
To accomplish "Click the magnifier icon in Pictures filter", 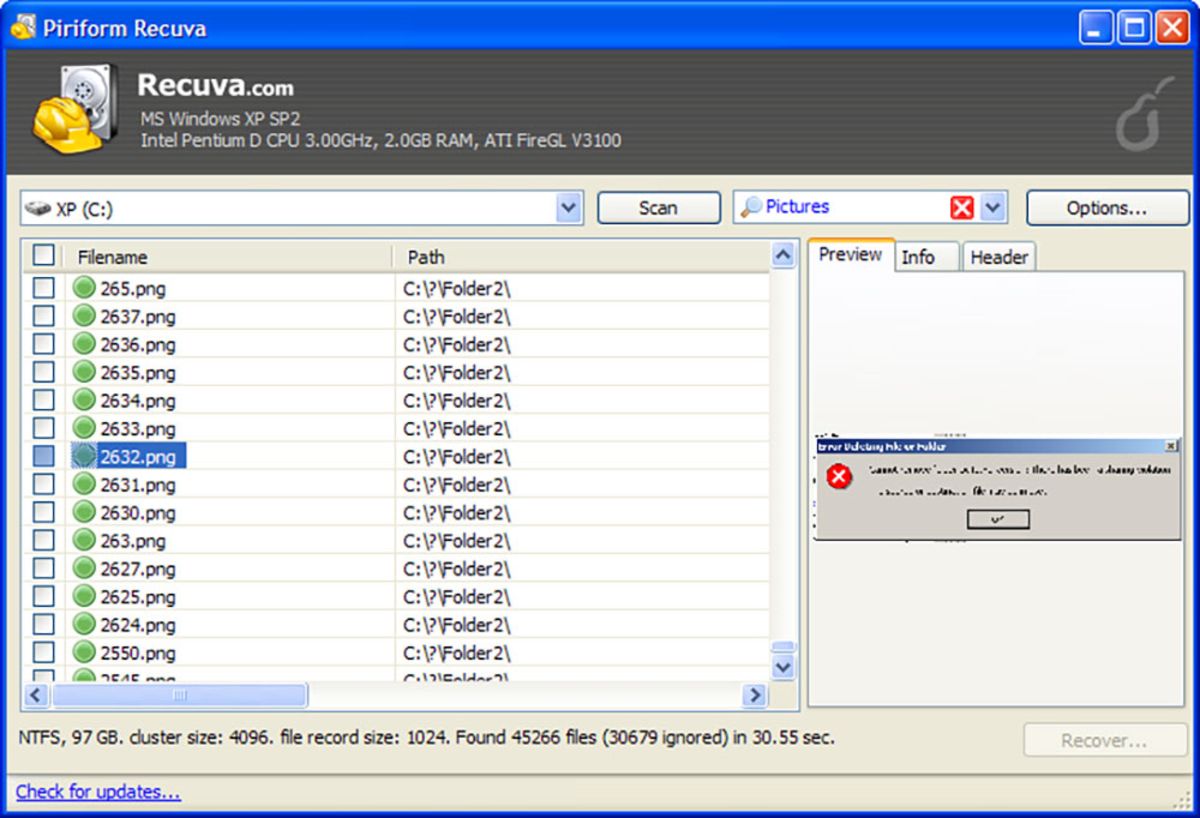I will [751, 207].
